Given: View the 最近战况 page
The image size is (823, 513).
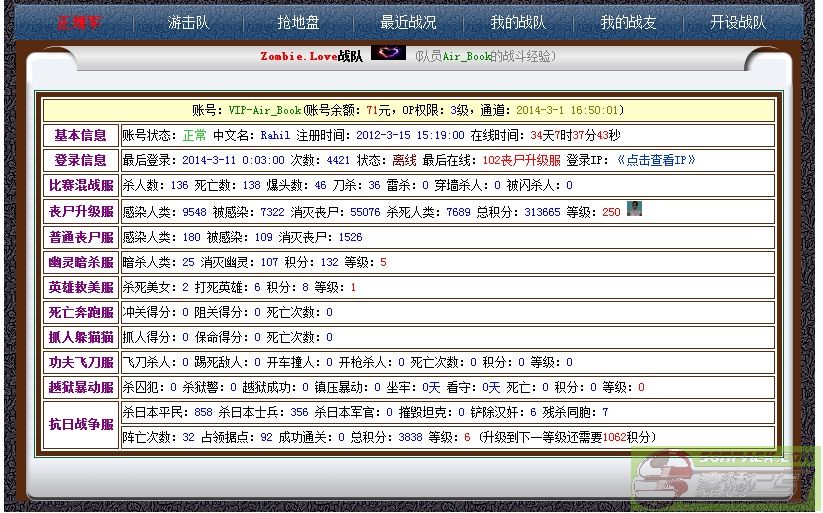Looking at the screenshot, I should point(408,22).
